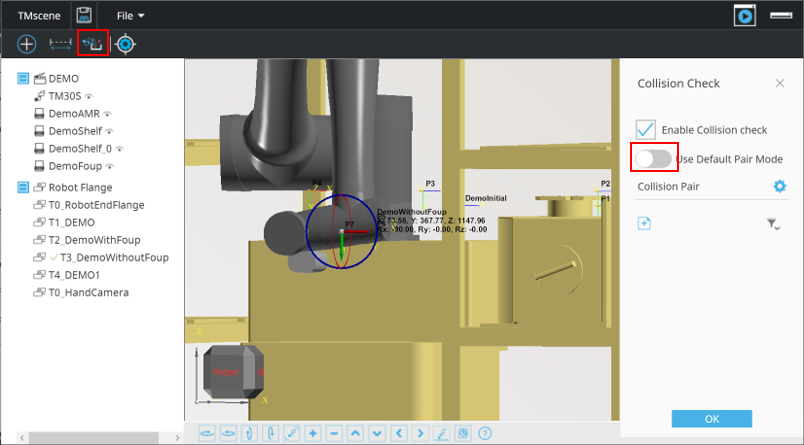Hide the DemoShelf object visibility
Image resolution: width=804 pixels, height=445 pixels.
[x=110, y=131]
